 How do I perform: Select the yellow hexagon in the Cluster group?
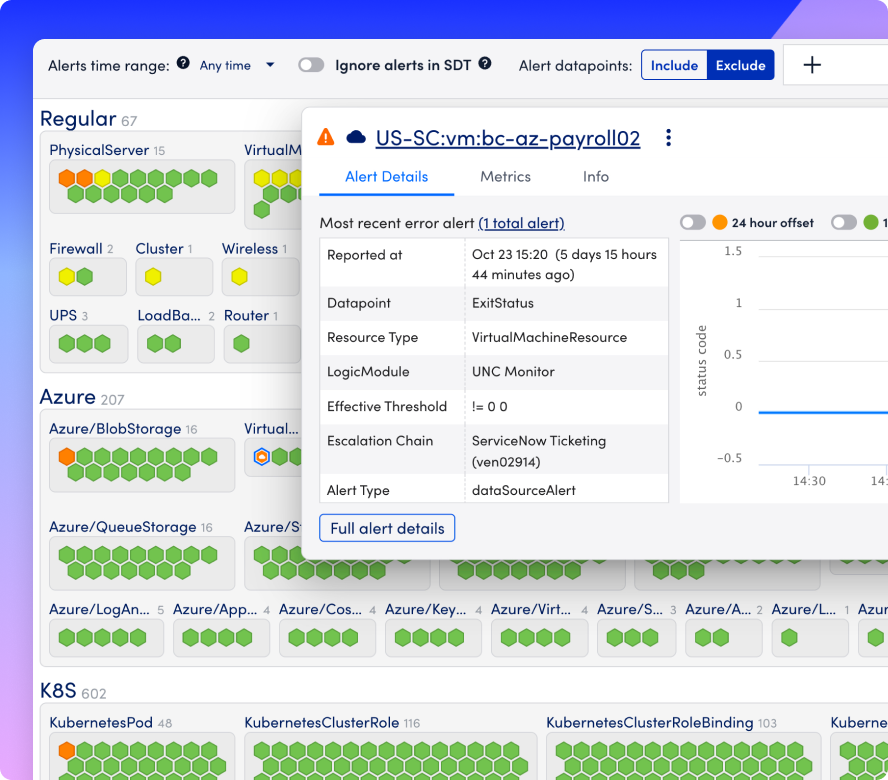(153, 277)
